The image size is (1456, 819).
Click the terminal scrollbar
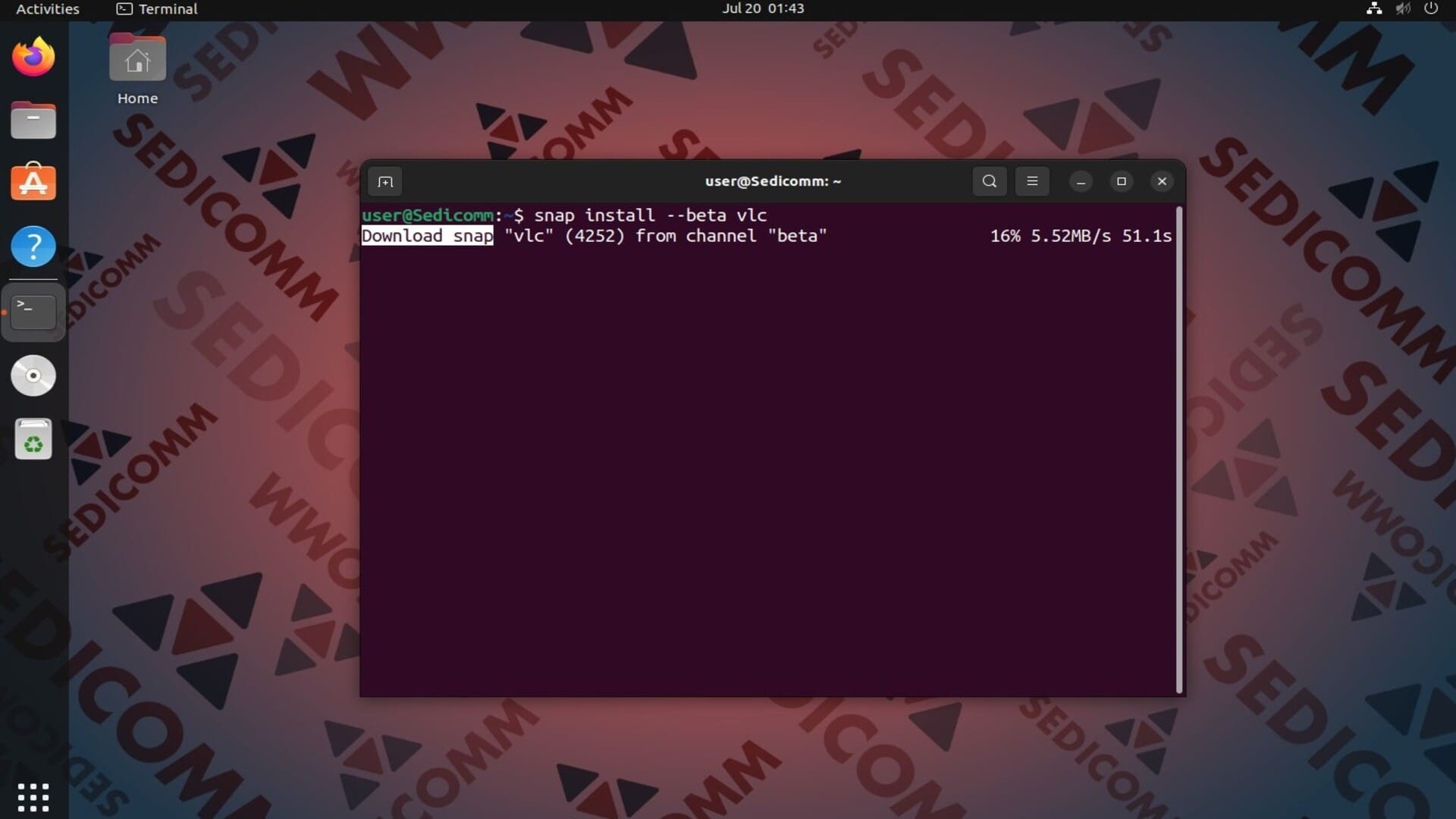click(x=1179, y=449)
